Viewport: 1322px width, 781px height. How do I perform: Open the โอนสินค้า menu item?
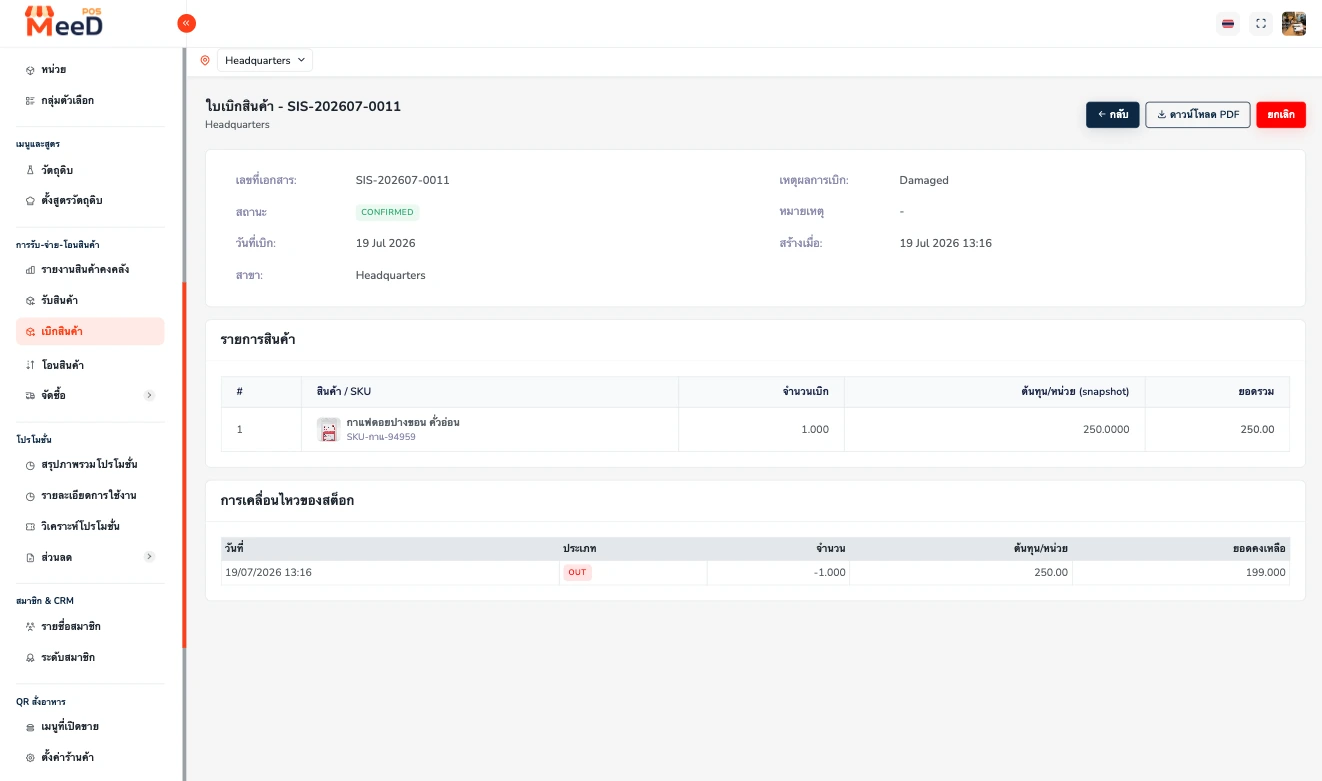90,365
